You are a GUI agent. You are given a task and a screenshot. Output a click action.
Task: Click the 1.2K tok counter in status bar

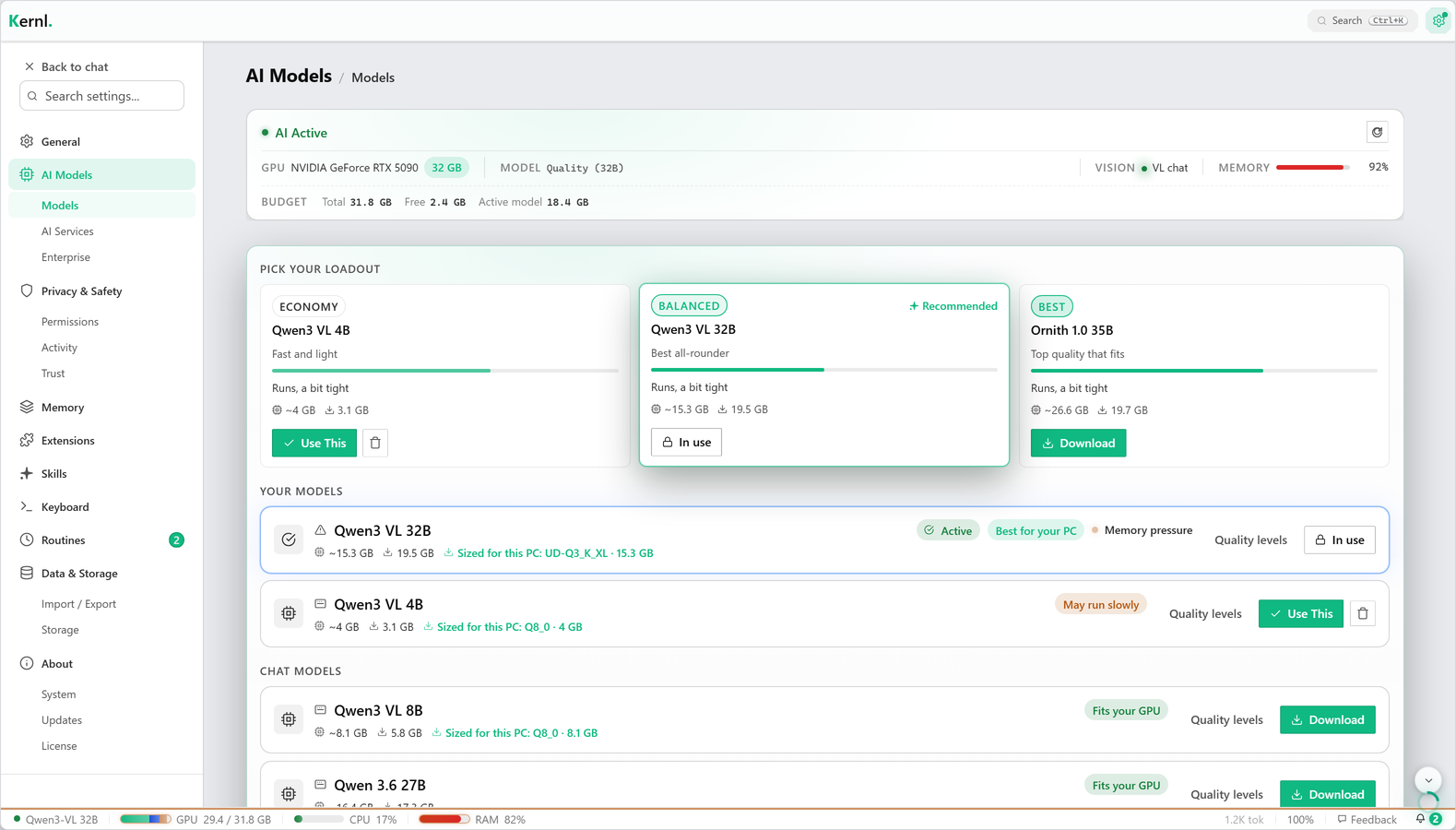coord(1244,819)
